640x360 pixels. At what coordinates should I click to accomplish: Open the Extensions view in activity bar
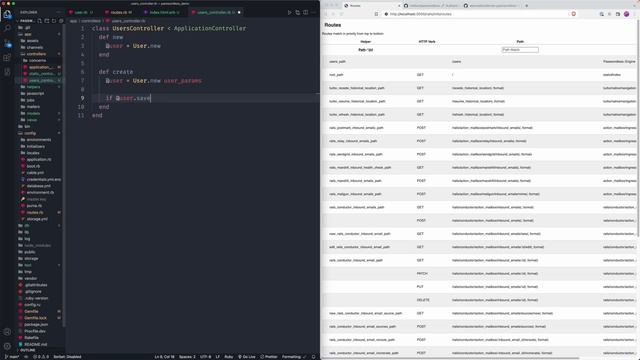tap(7, 57)
